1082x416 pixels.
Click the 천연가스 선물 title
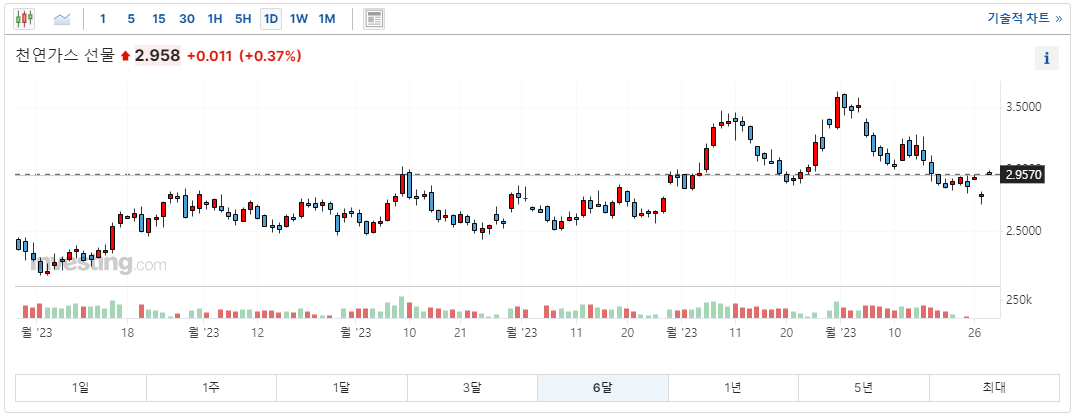(x=64, y=56)
